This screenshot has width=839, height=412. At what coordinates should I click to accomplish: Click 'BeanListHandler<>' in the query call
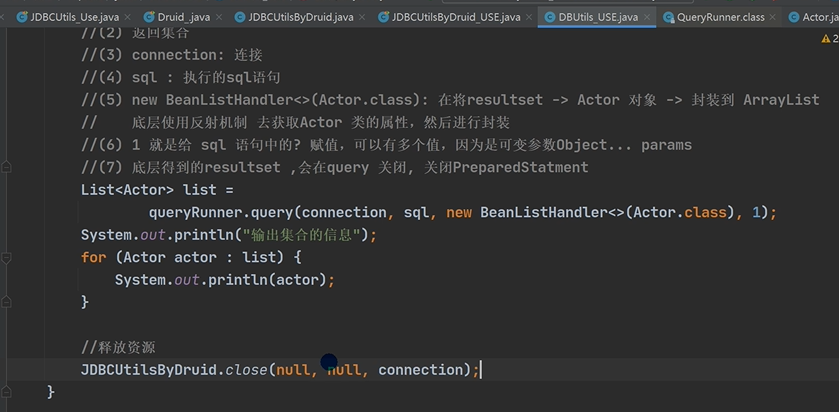point(553,212)
